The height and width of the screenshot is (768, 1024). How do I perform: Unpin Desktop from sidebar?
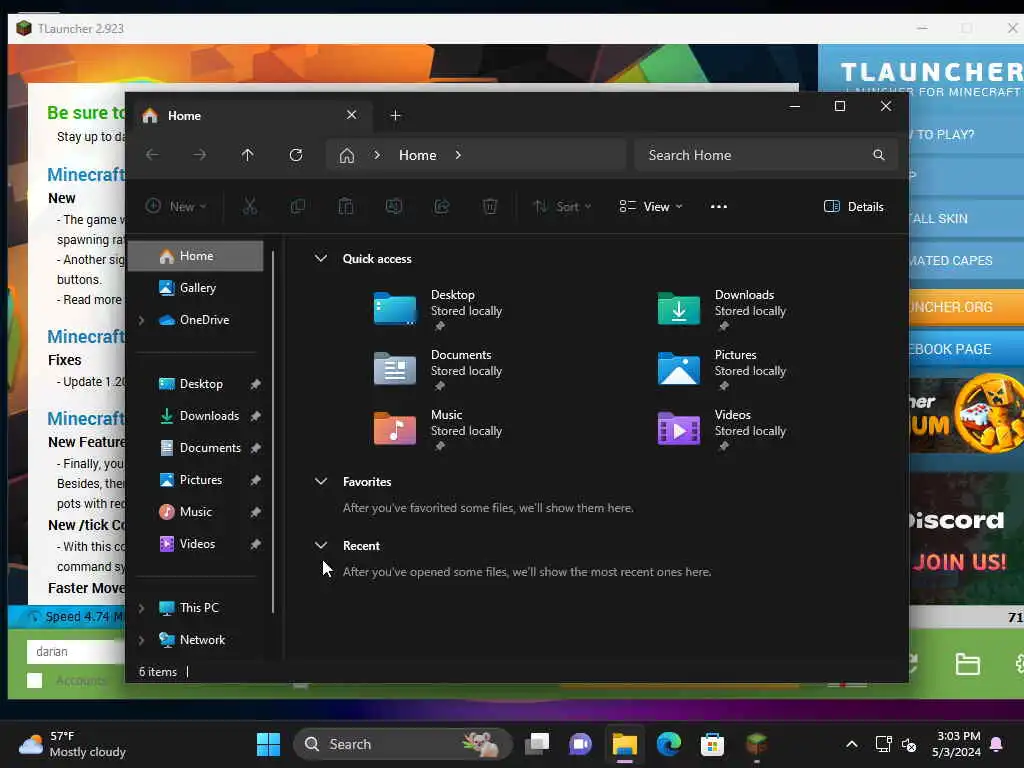(255, 384)
